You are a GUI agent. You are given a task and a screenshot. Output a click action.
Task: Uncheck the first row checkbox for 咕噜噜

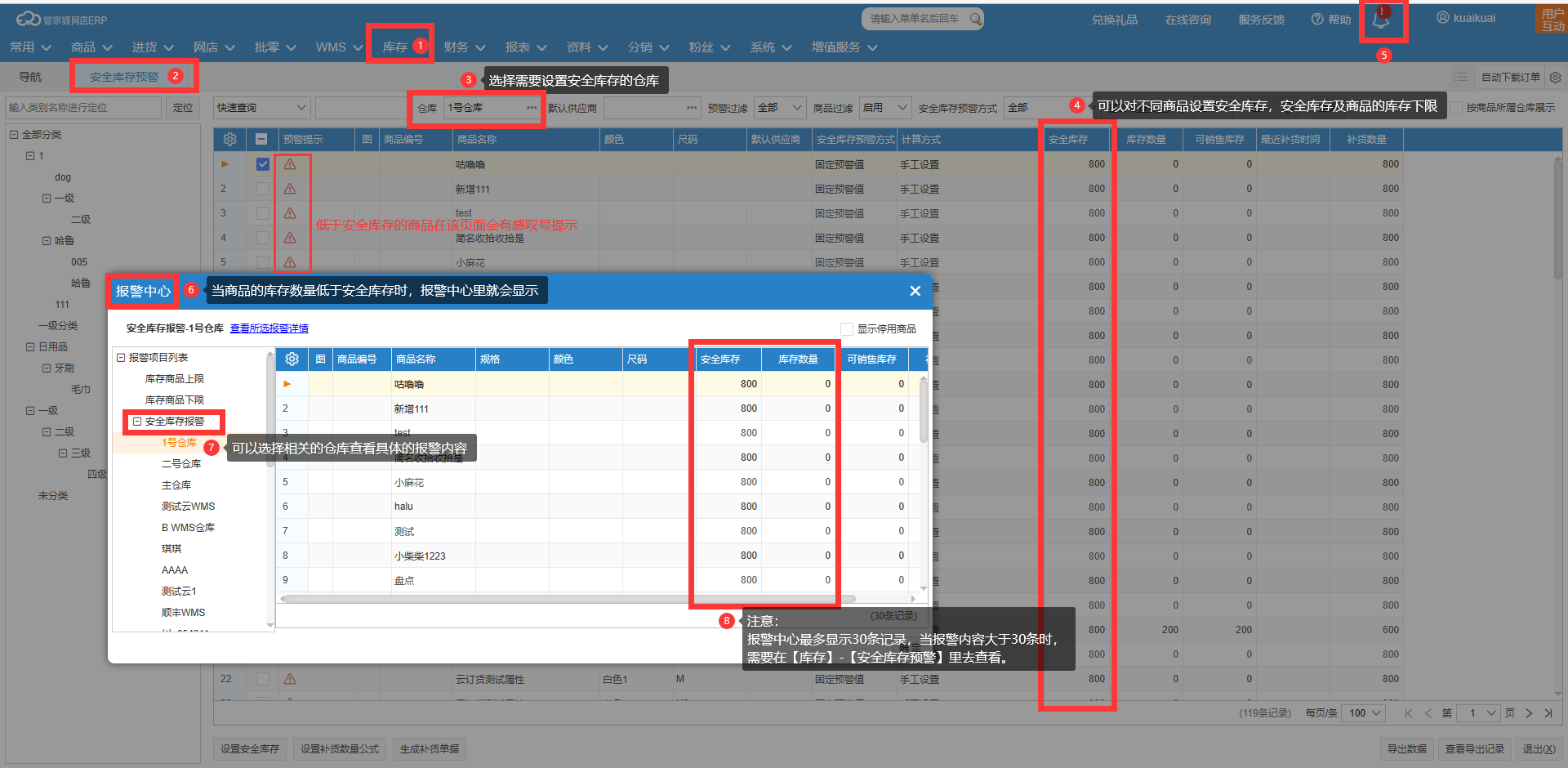(x=262, y=164)
